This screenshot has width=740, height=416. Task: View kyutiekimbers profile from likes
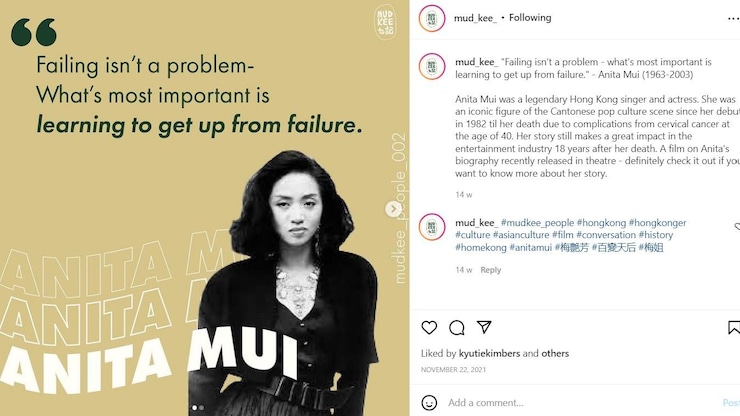tap(489, 353)
